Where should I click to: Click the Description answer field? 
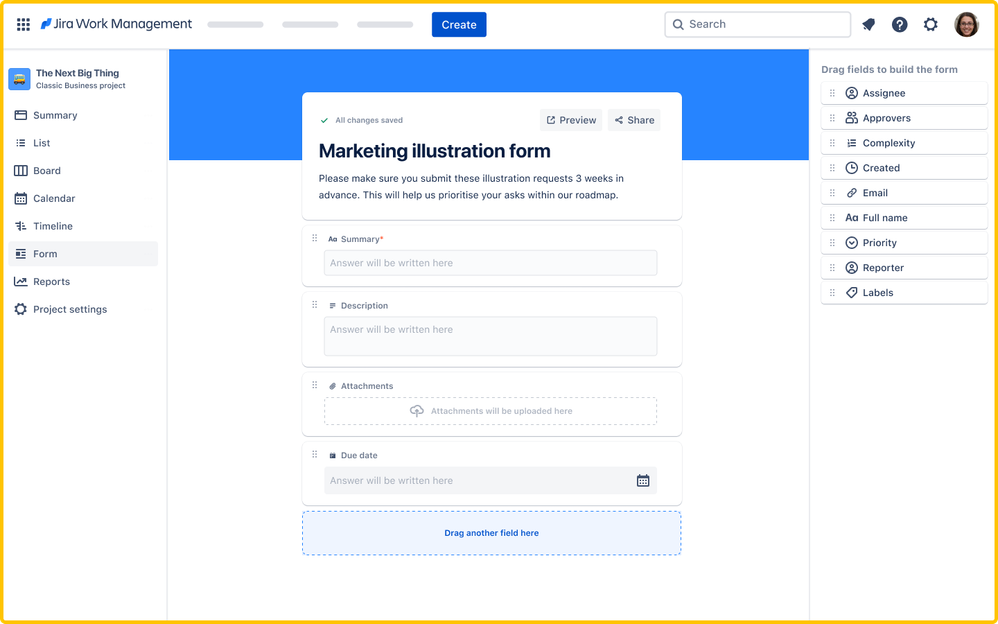click(x=490, y=336)
